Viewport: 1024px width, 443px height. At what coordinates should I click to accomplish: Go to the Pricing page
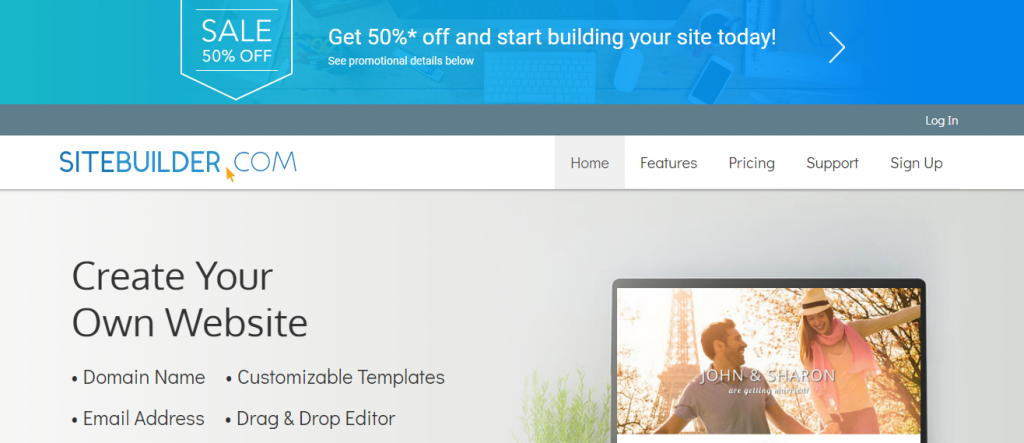click(x=752, y=163)
